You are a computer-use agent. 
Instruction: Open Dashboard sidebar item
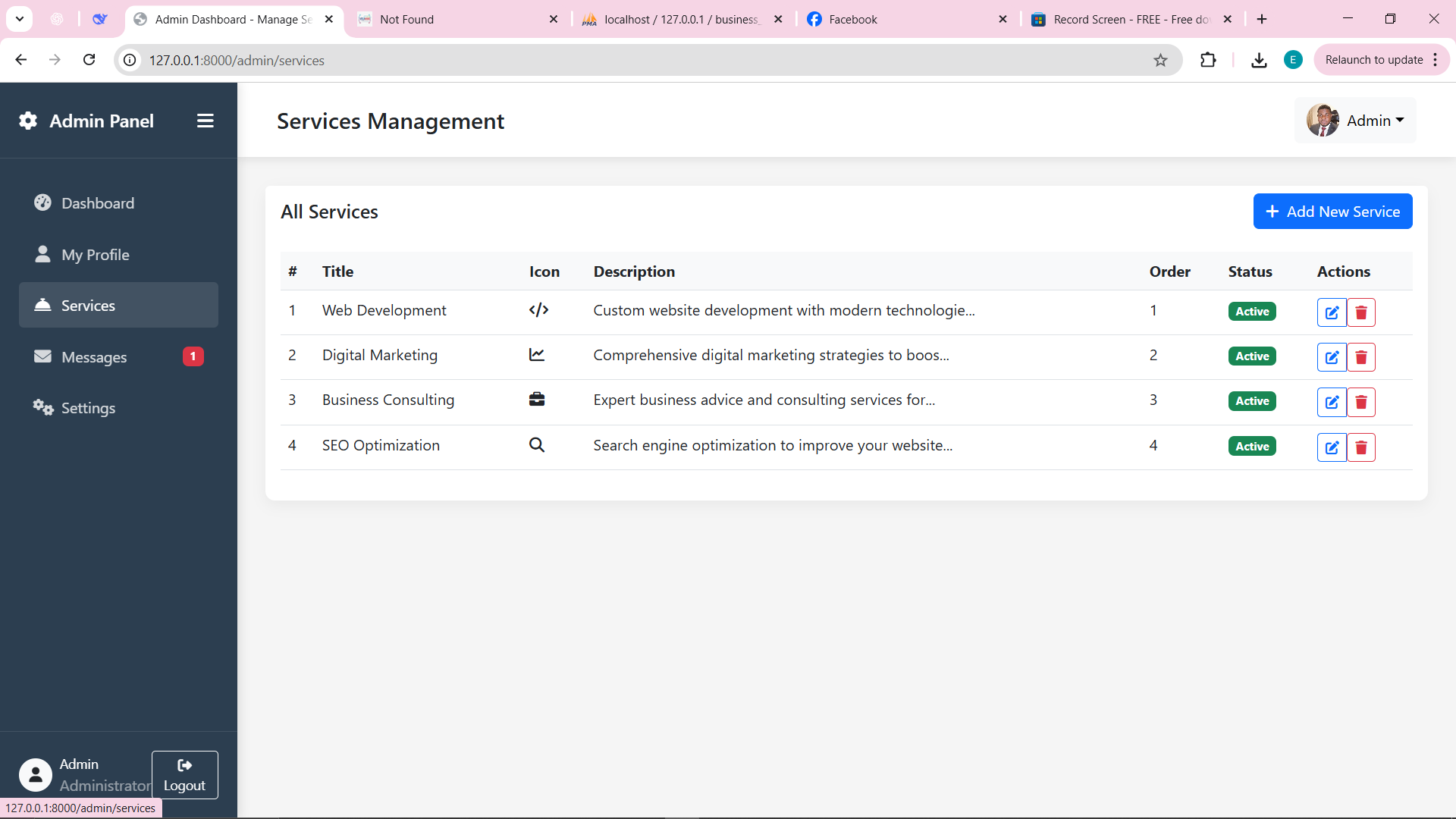tap(98, 203)
